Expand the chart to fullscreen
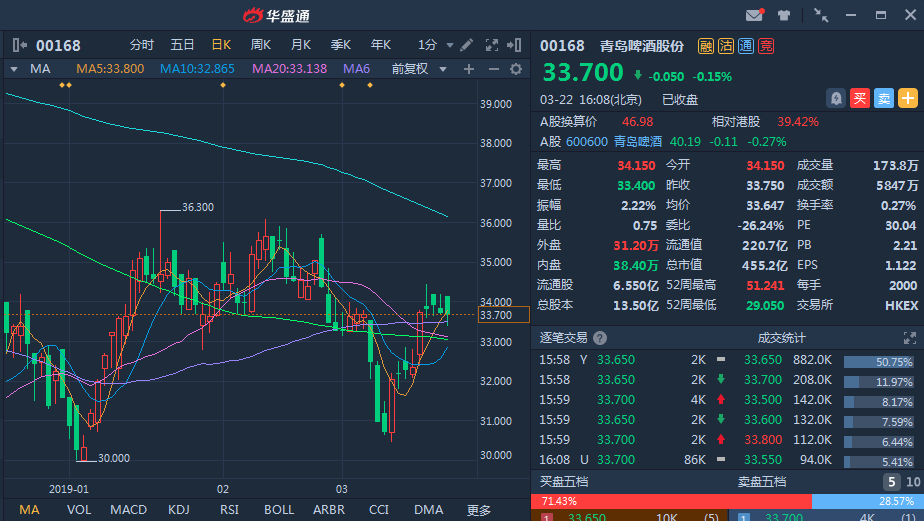Screen dimensions: 924x521 [491, 45]
